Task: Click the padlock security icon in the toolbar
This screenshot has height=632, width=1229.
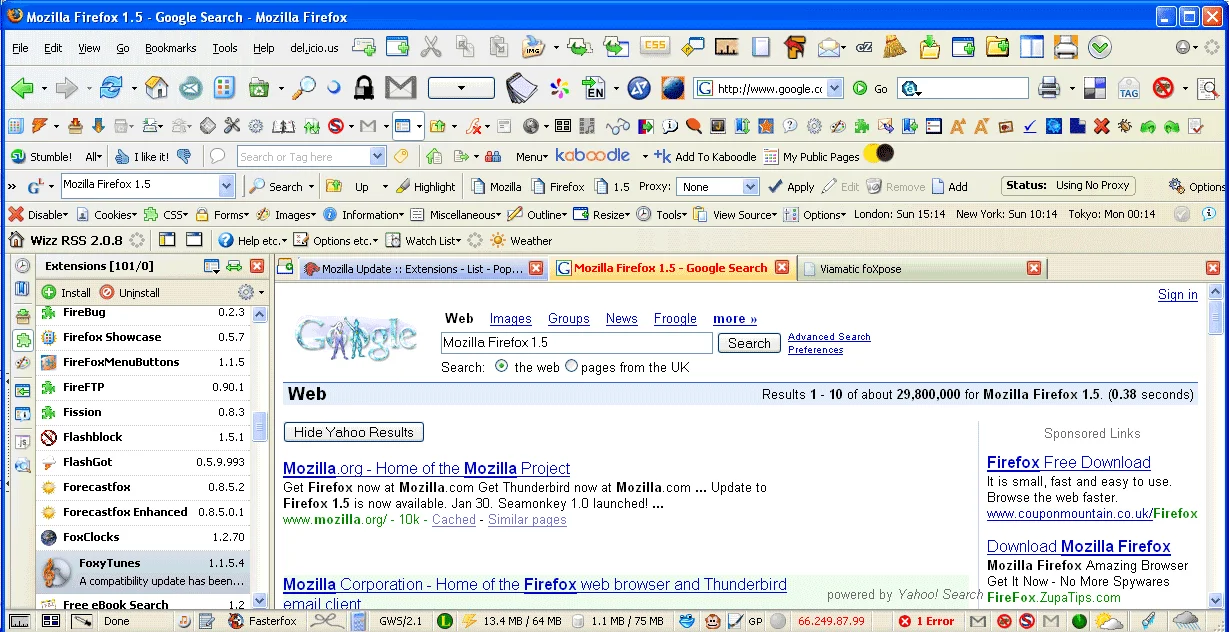Action: [x=363, y=87]
